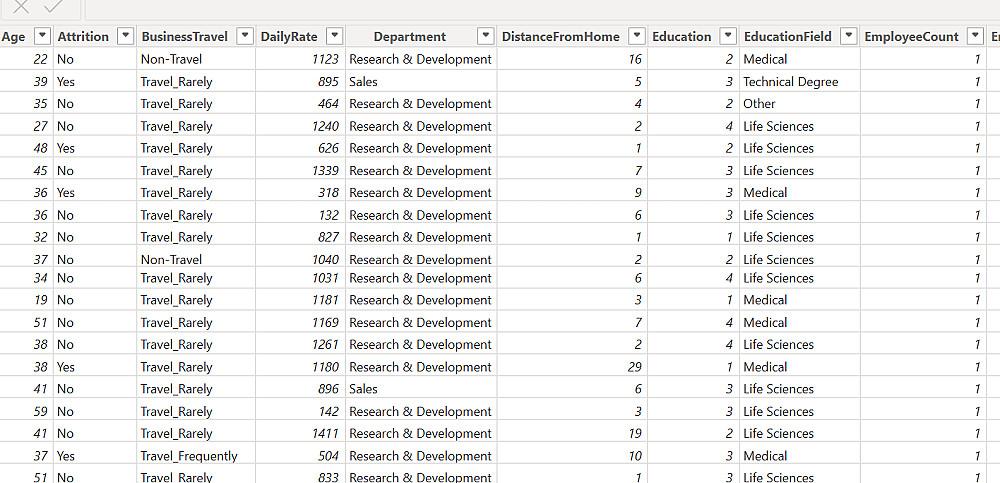The image size is (1000, 483).
Task: Click the commit checkmark icon in formula bar
Action: [53, 7]
